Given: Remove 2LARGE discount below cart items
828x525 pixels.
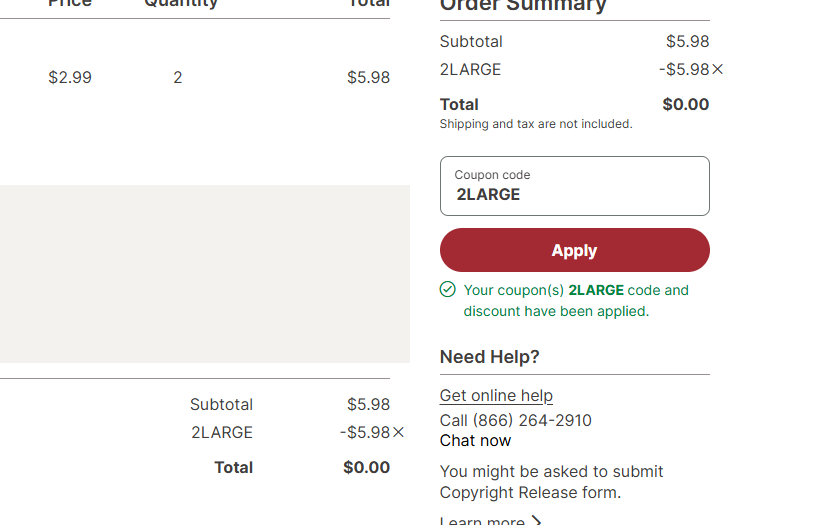Looking at the screenshot, I should click(398, 433).
